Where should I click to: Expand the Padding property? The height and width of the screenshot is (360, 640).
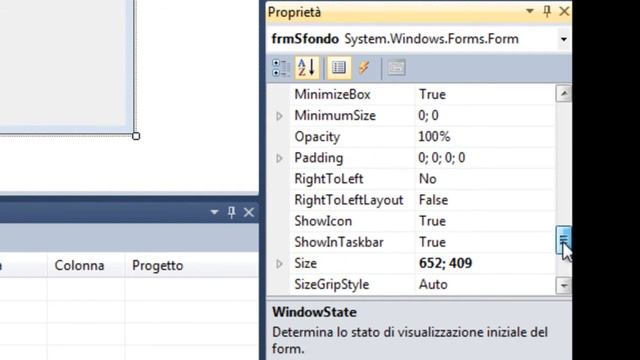click(x=280, y=158)
